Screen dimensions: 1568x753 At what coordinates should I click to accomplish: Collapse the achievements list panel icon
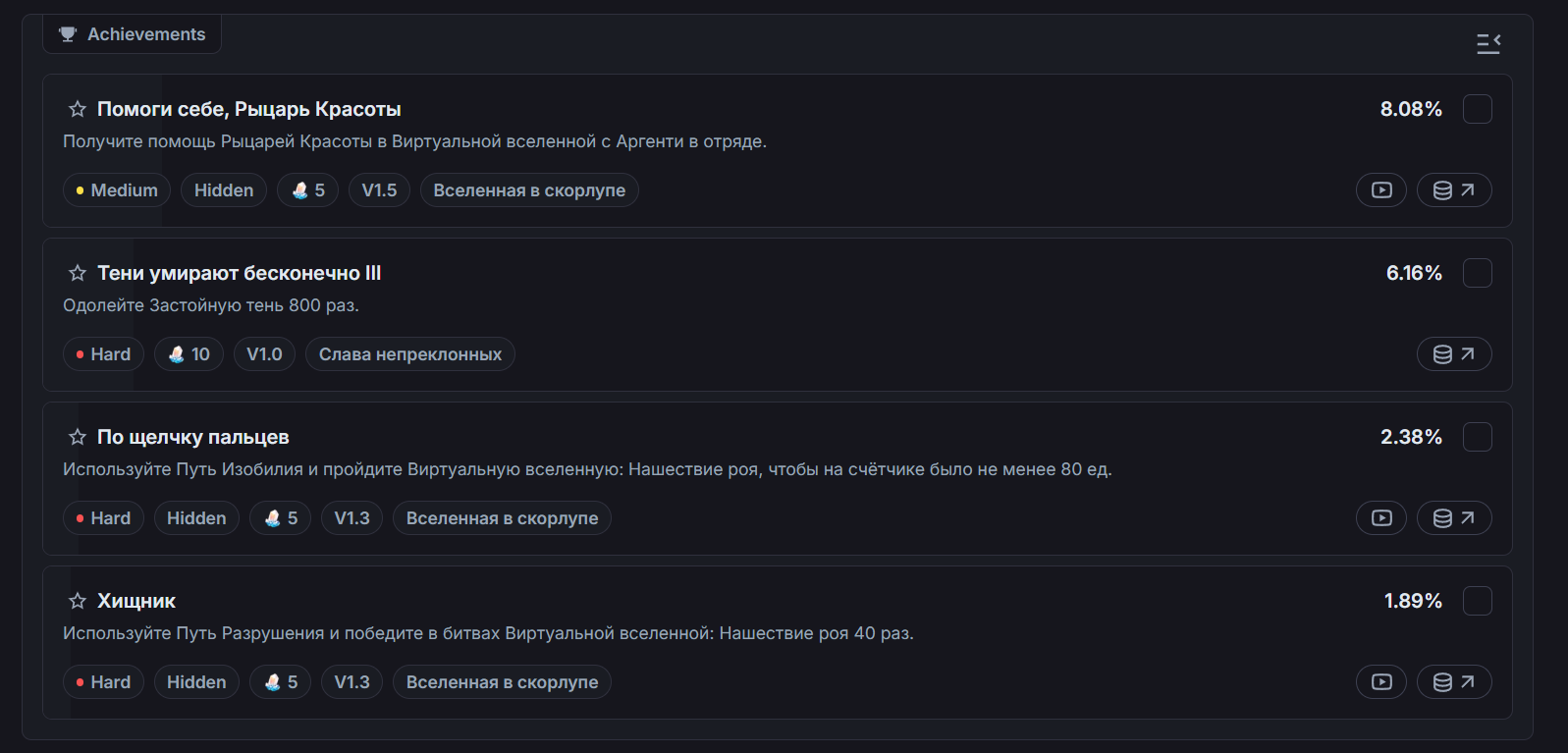tap(1488, 43)
